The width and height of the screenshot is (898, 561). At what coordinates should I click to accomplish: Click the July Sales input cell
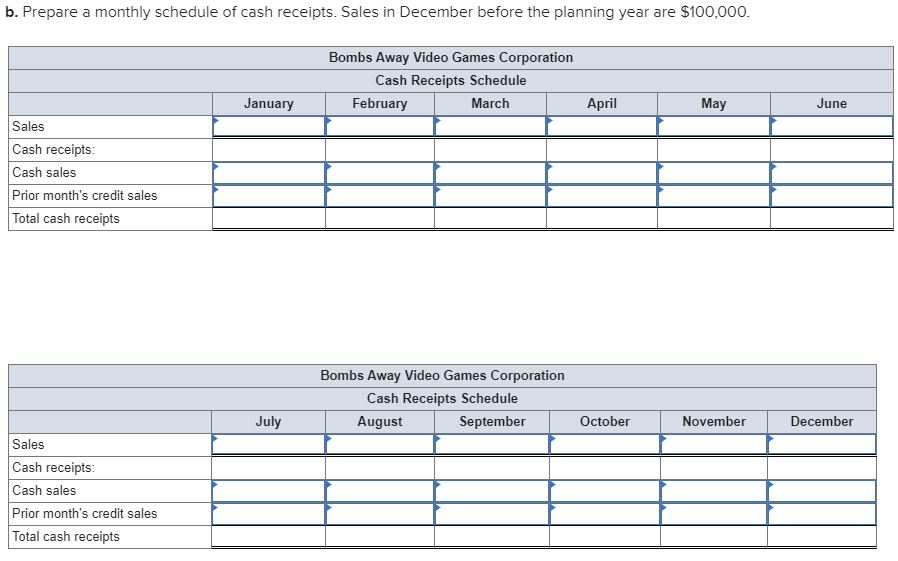(x=268, y=444)
